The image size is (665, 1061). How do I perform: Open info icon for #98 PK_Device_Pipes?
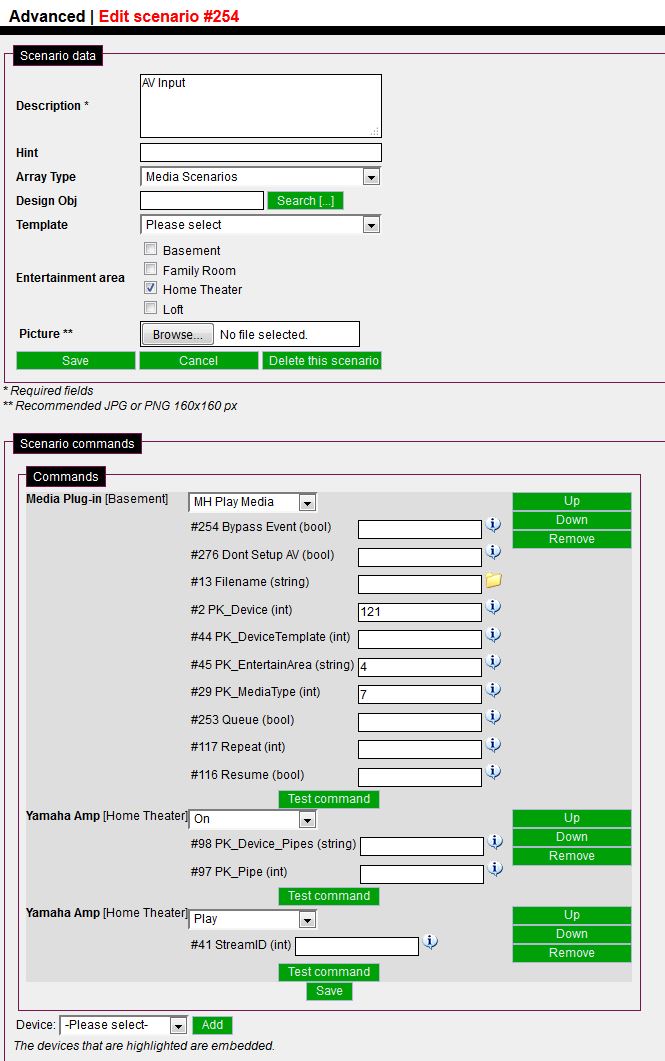click(x=496, y=841)
